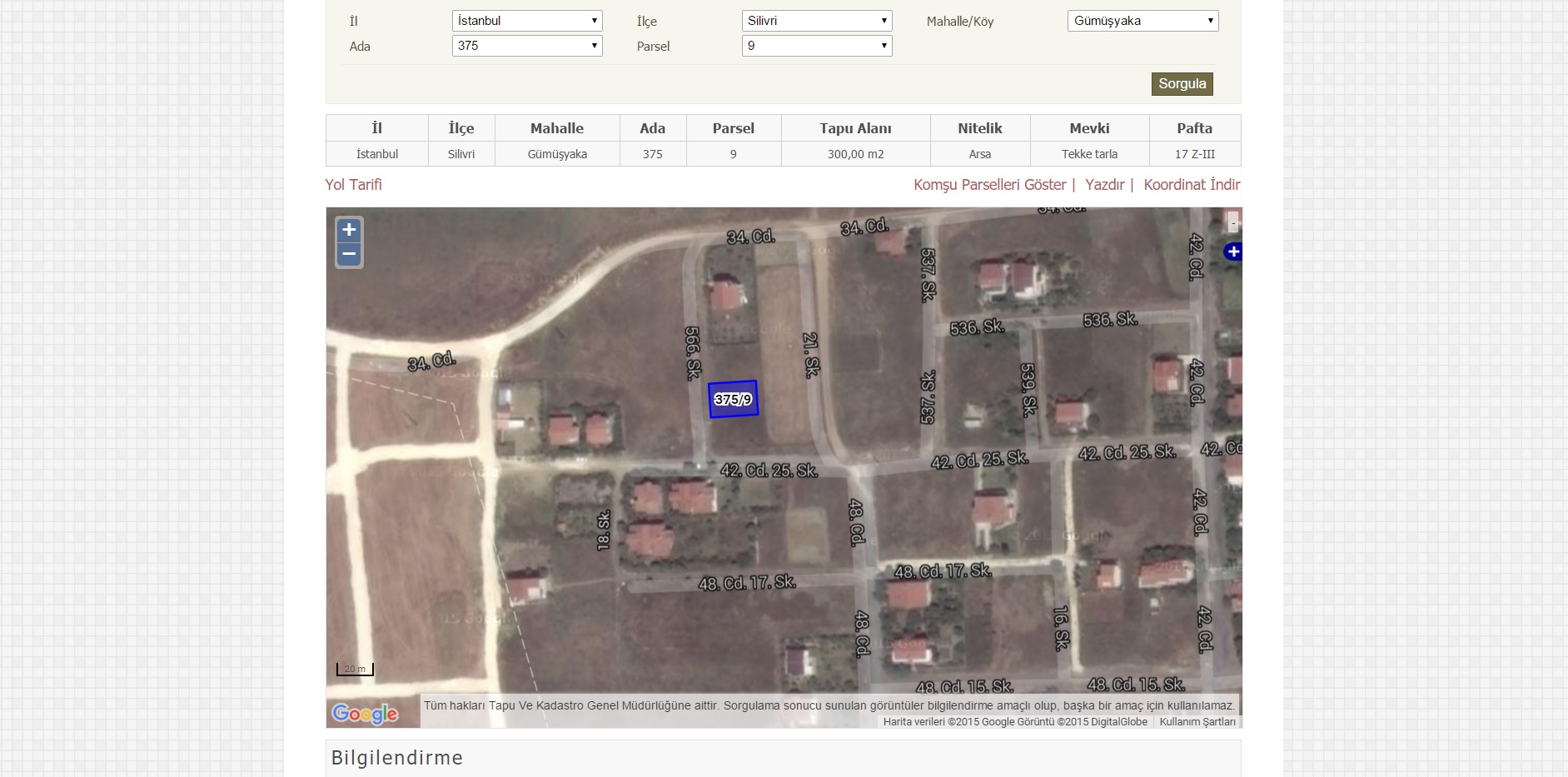Click the Google logo on the map
This screenshot has height=777, width=1568.
[x=365, y=714]
